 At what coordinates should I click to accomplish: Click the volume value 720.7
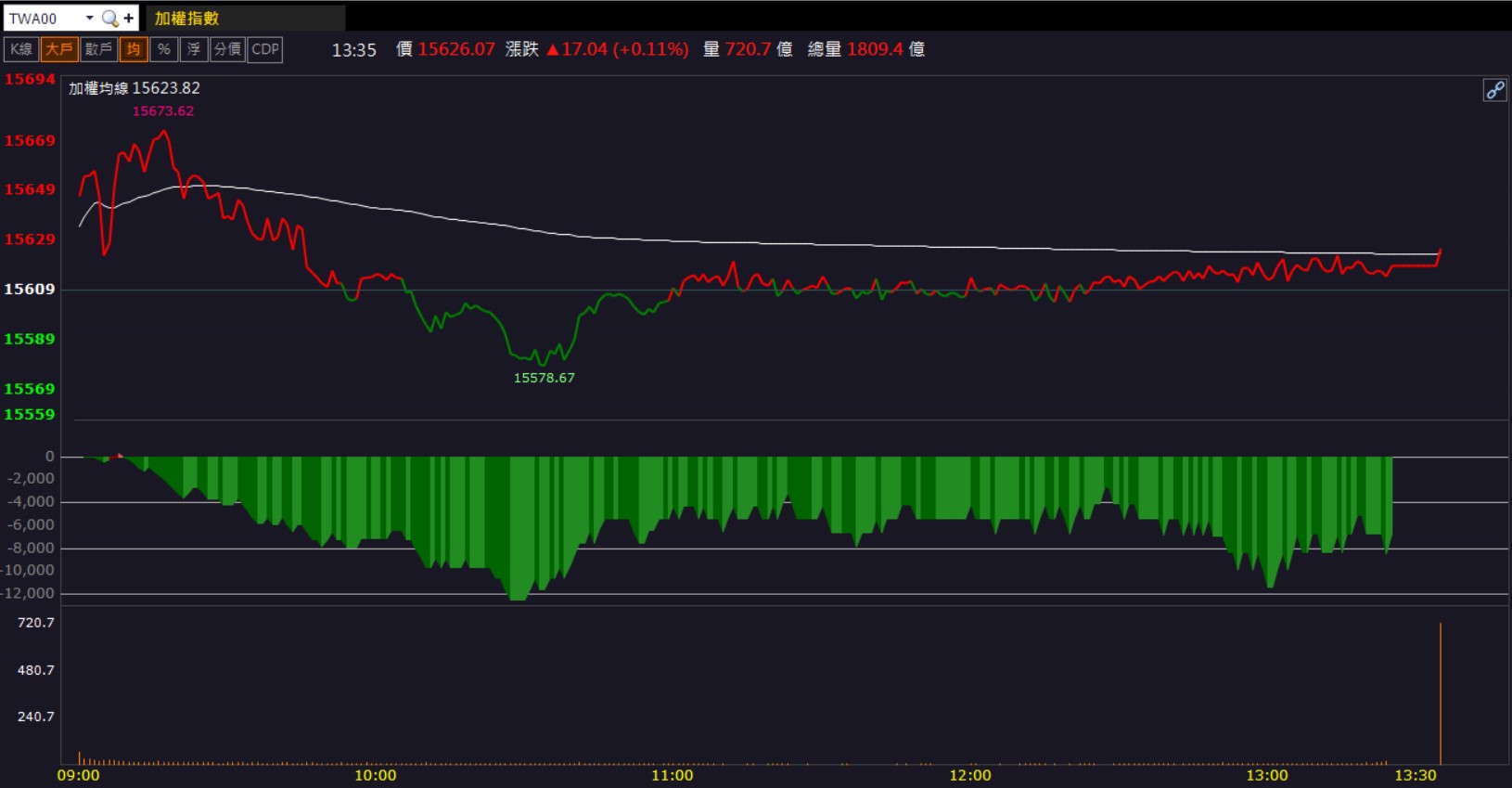click(x=748, y=49)
